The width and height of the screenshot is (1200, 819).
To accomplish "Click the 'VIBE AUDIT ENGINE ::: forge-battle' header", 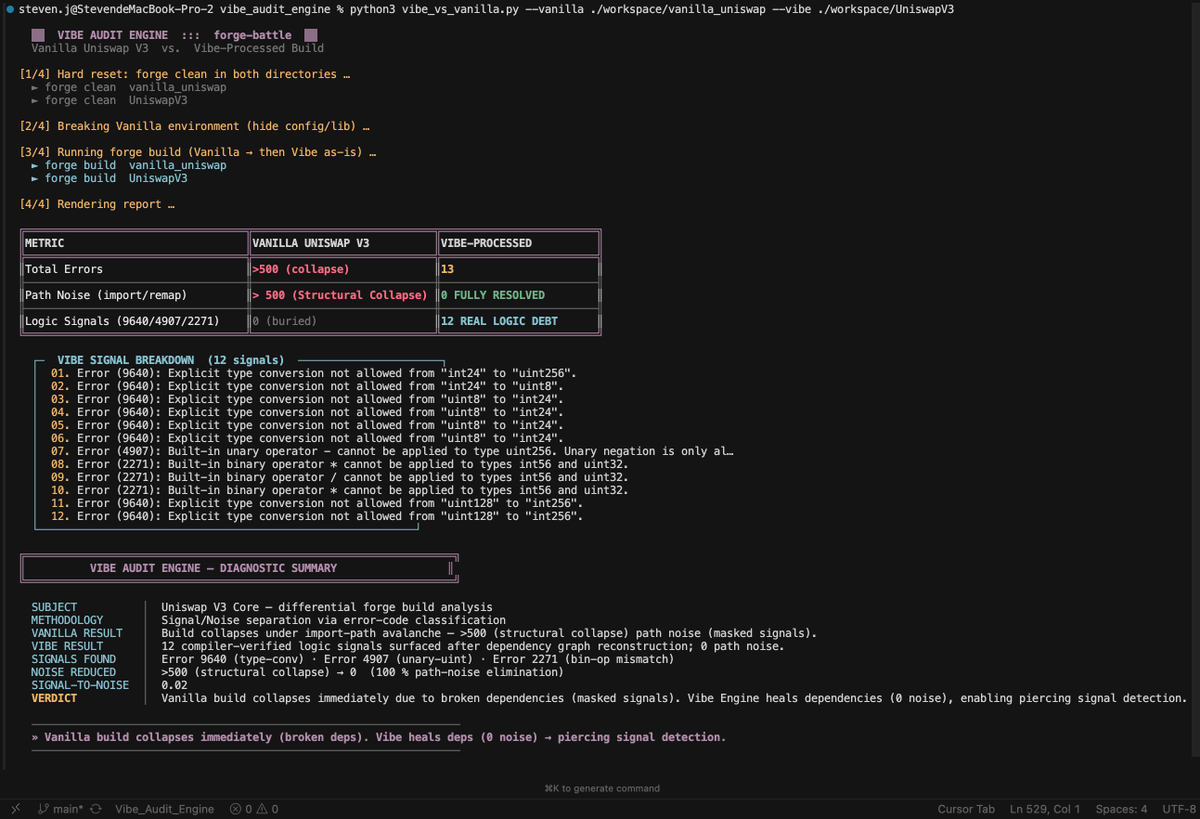I will [175, 35].
